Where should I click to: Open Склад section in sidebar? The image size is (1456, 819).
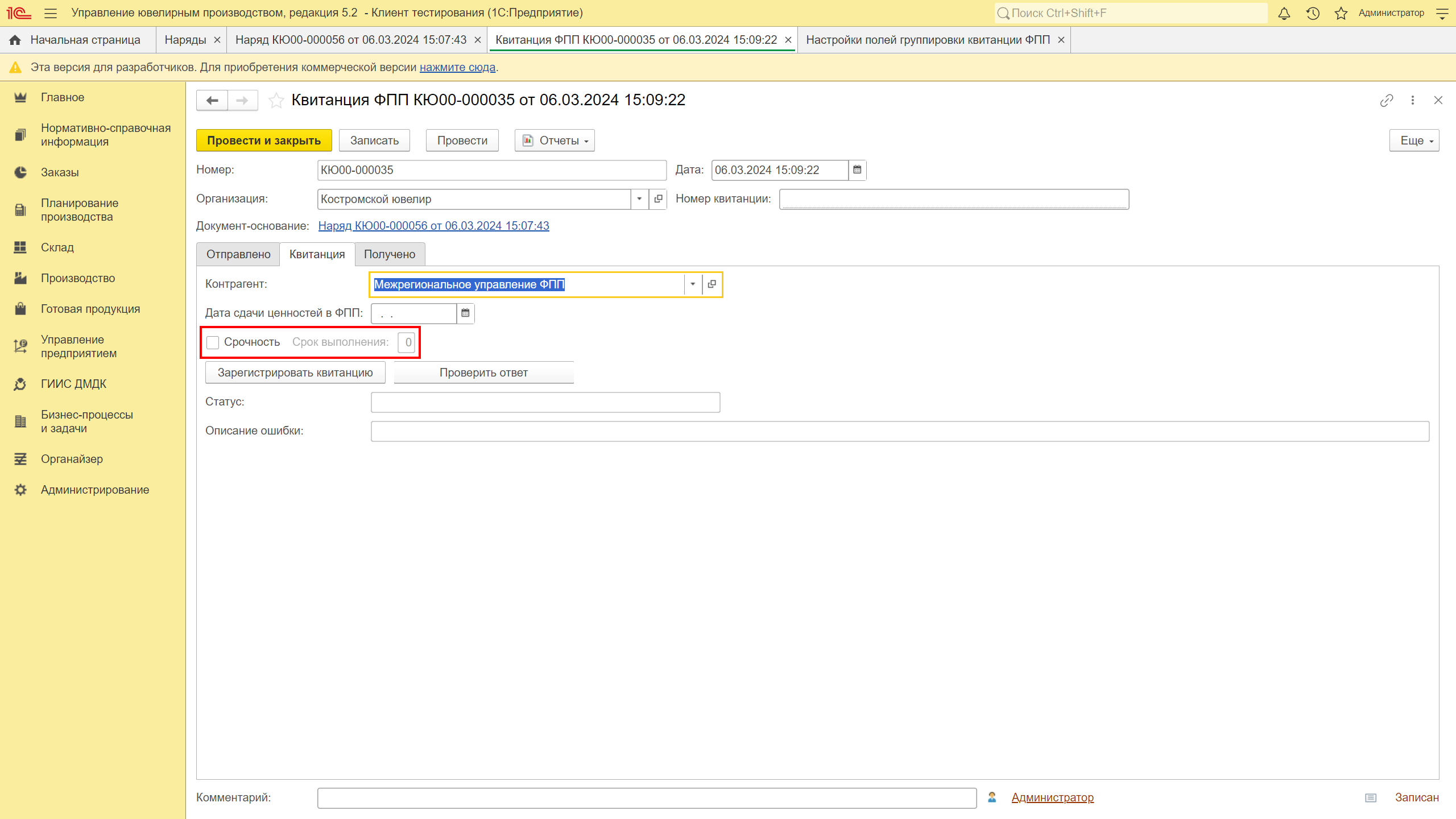(57, 247)
